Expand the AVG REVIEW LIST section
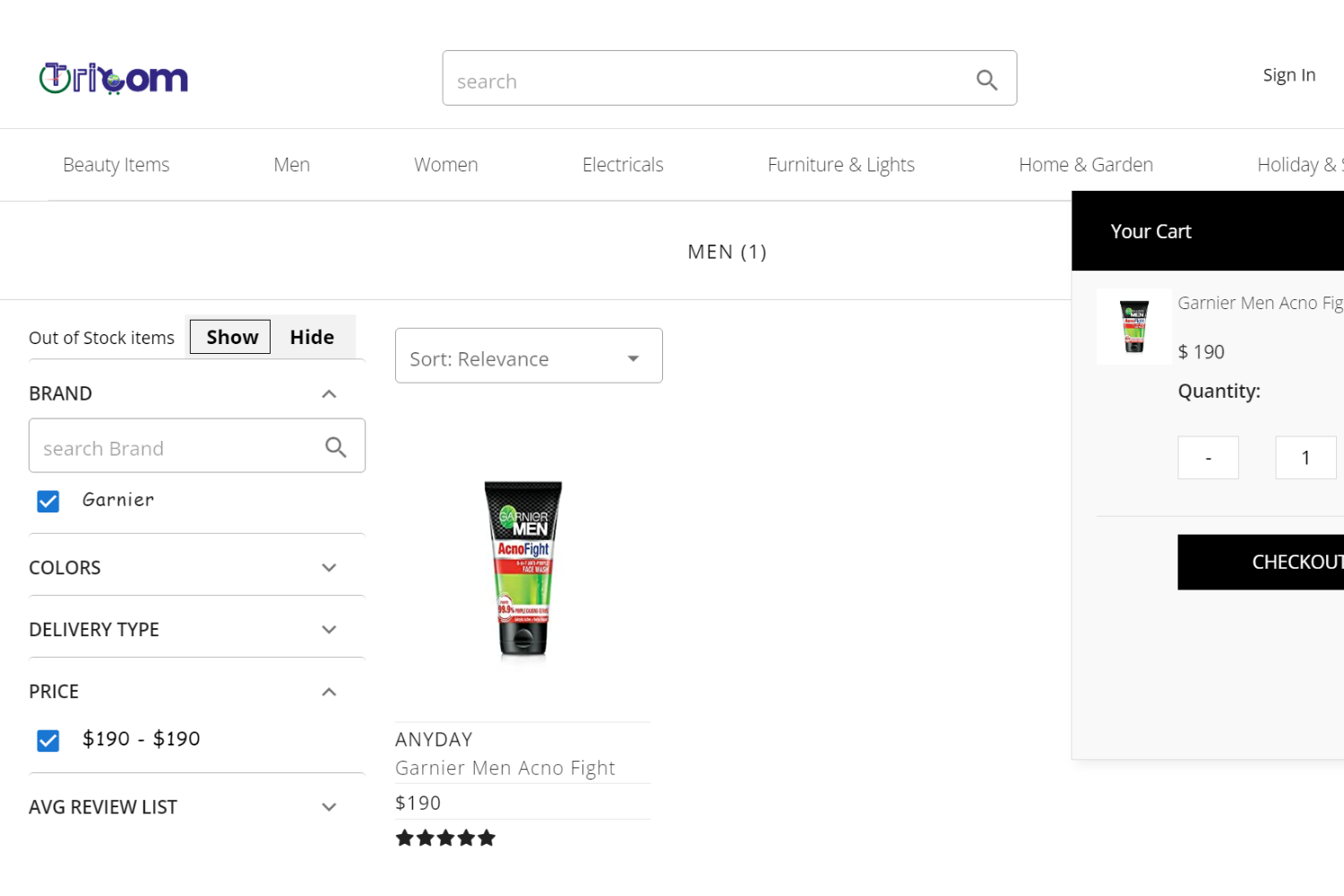 pos(329,807)
